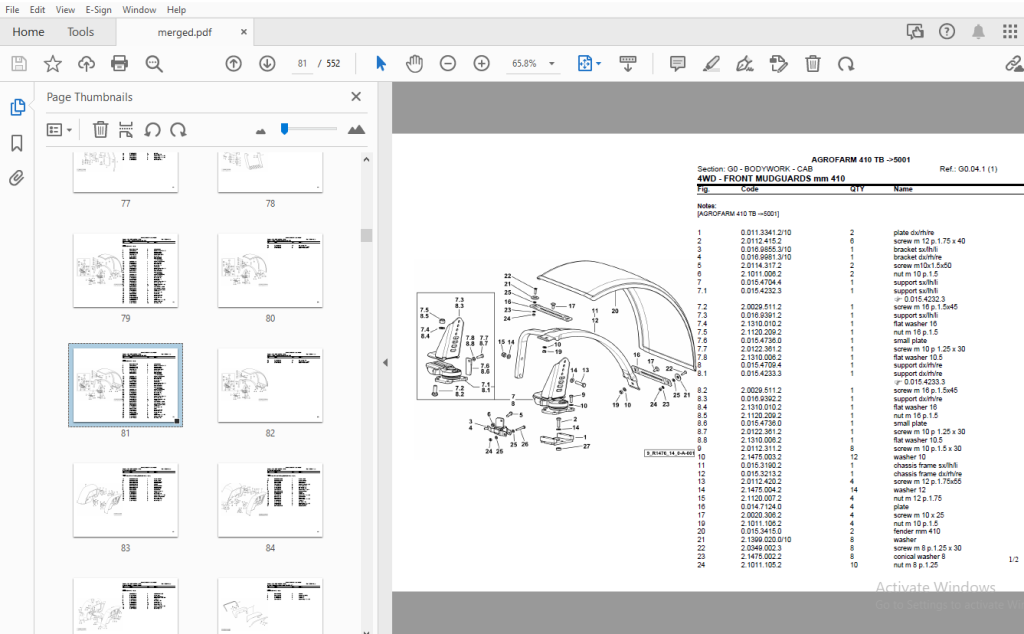Open the apps grid launcher
This screenshot has width=1024, height=634.
[x=1010, y=31]
